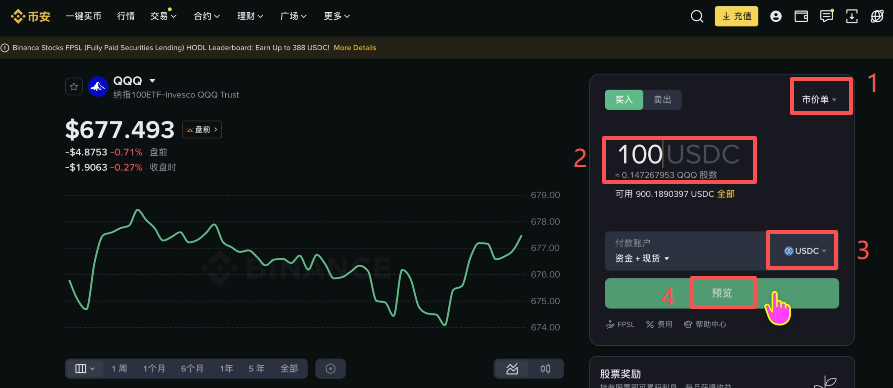Image resolution: width=893 pixels, height=388 pixels.
Task: Click the 充值 deposit button
Action: click(736, 17)
